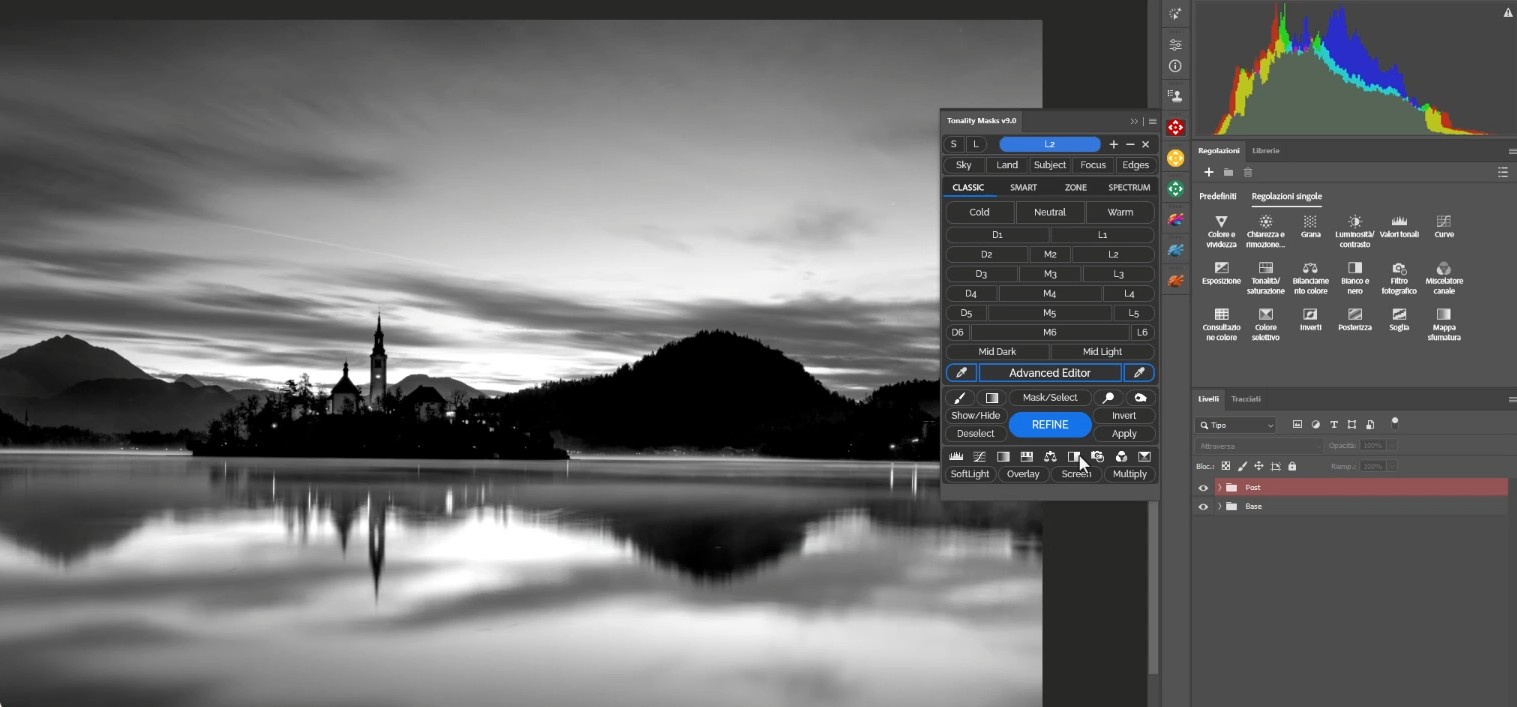The height and width of the screenshot is (707, 1517).
Task: Expand the Post group folder
Action: pos(1219,488)
